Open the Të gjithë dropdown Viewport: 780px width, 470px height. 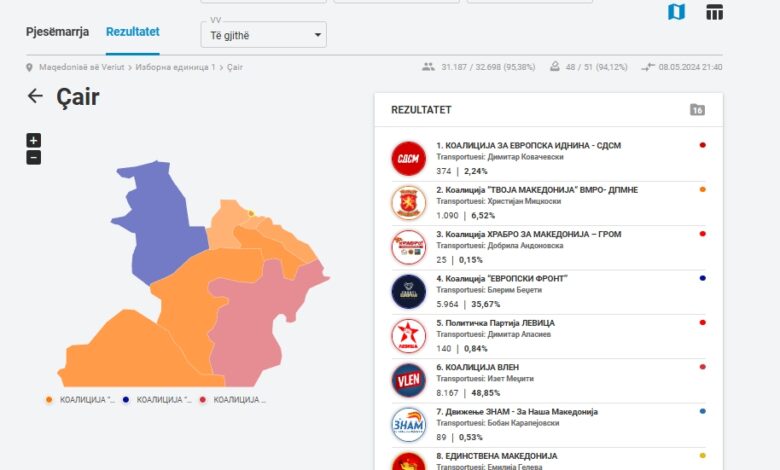(x=264, y=35)
